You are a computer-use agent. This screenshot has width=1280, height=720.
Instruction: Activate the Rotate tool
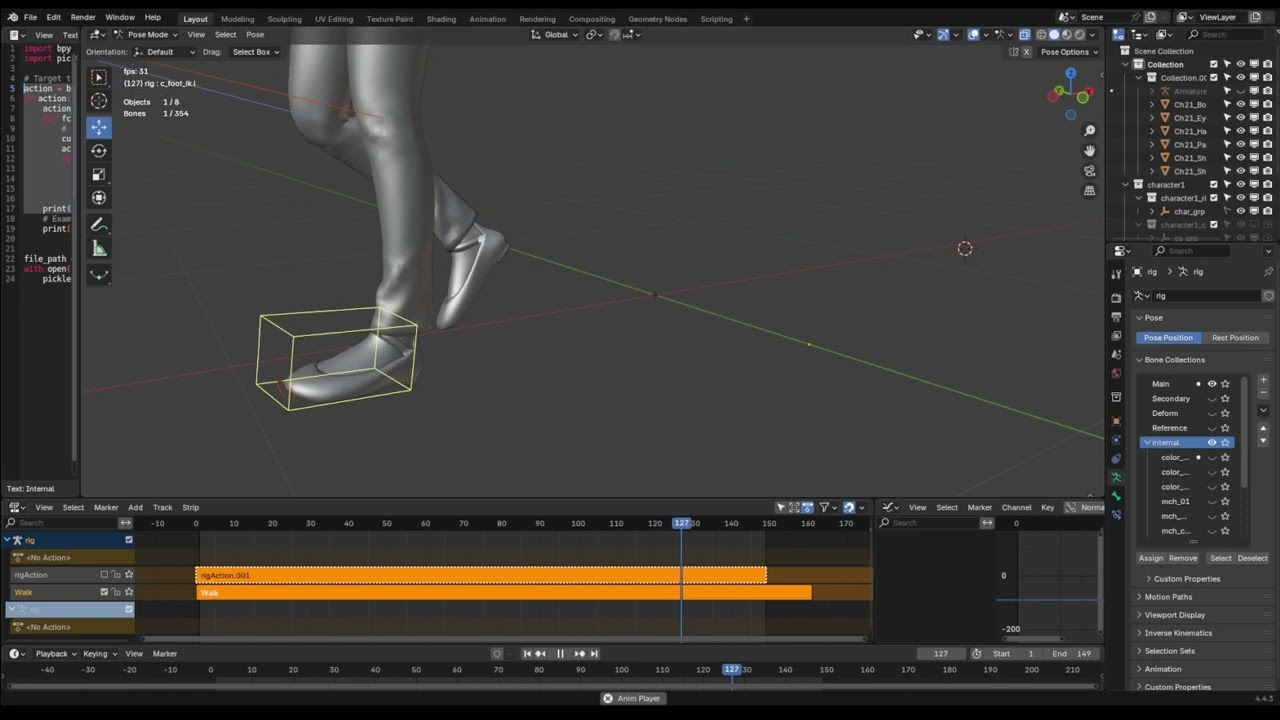pyautogui.click(x=99, y=151)
